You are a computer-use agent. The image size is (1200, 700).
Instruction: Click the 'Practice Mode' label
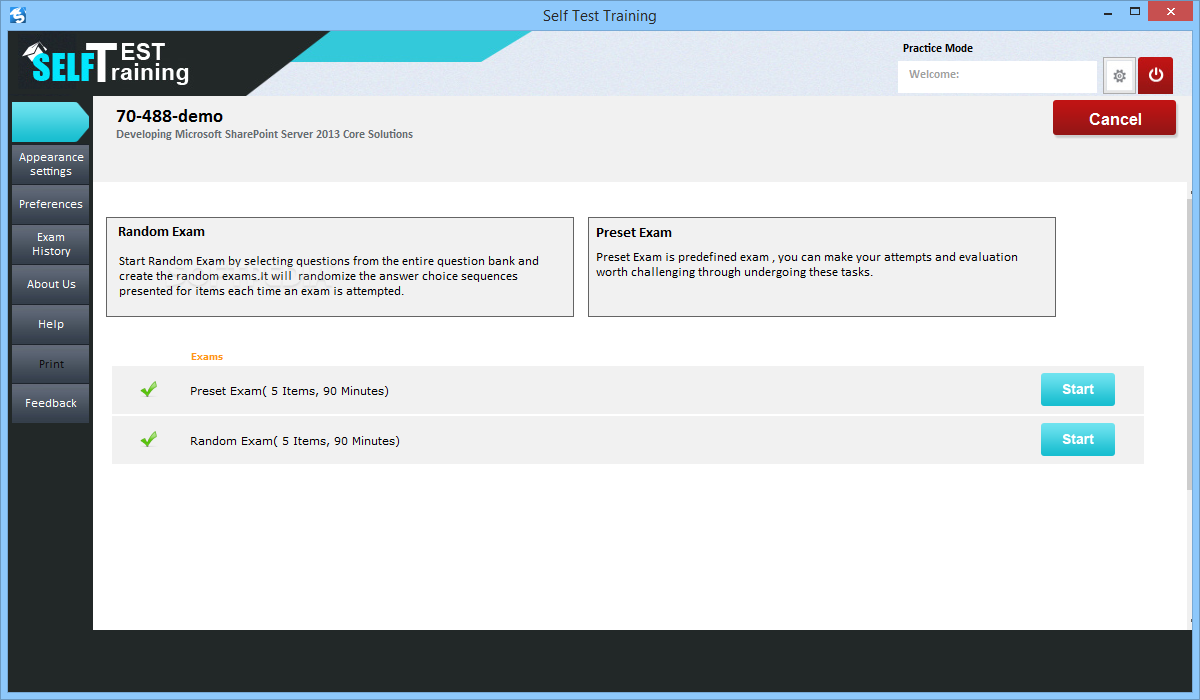click(x=938, y=48)
